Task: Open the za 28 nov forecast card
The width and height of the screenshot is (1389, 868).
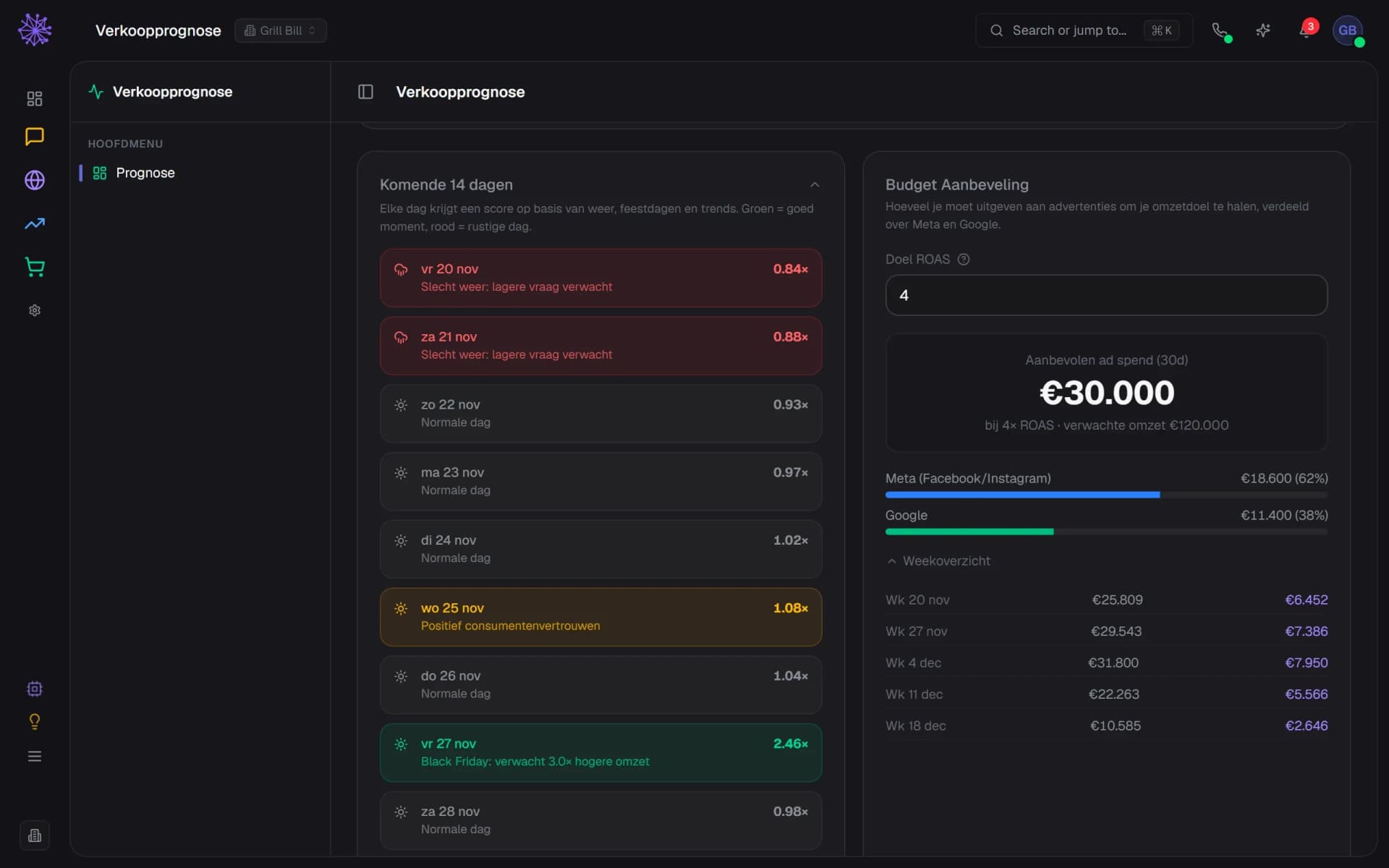Action: (x=600, y=820)
